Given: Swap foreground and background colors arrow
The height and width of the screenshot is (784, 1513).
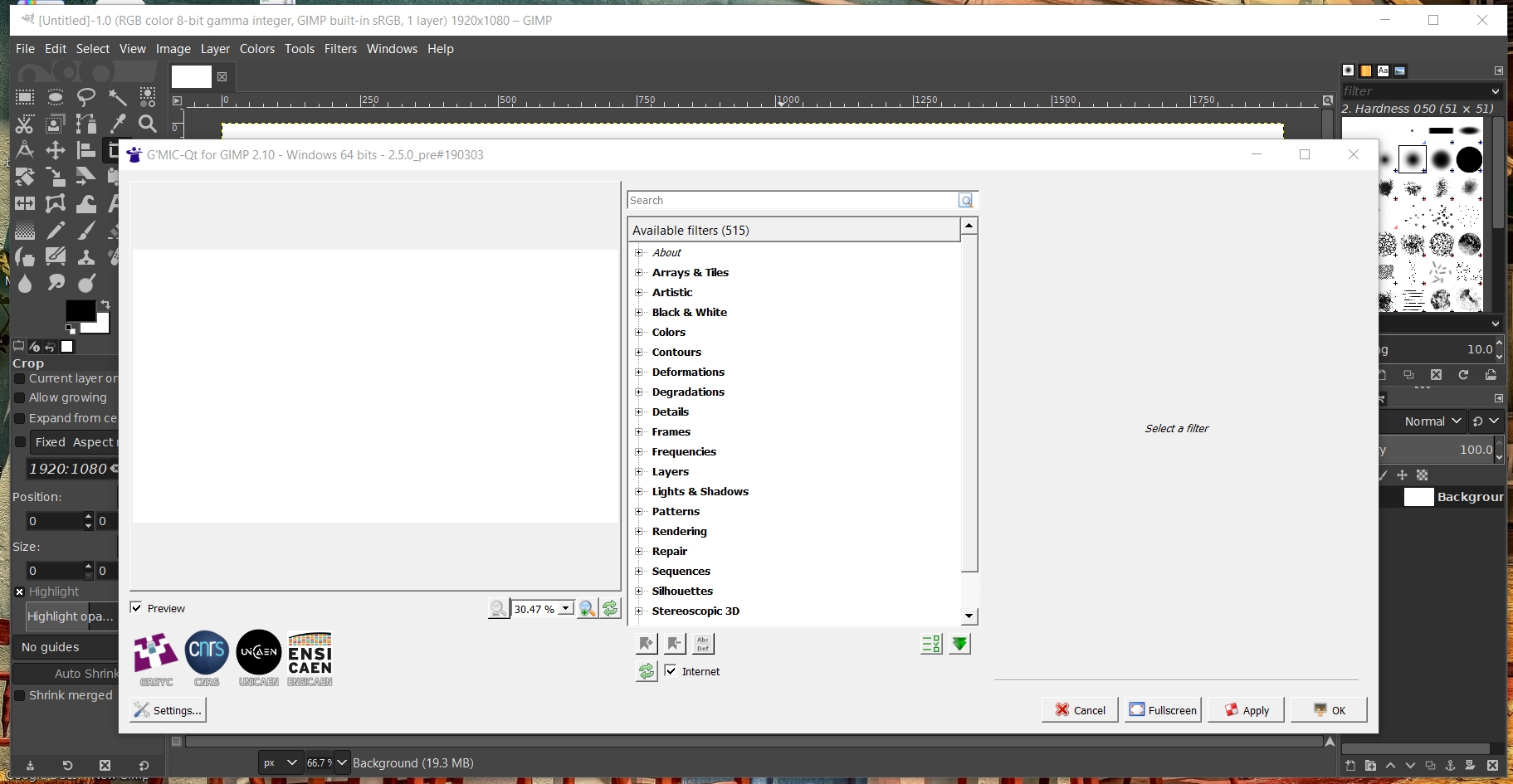Looking at the screenshot, I should [105, 304].
